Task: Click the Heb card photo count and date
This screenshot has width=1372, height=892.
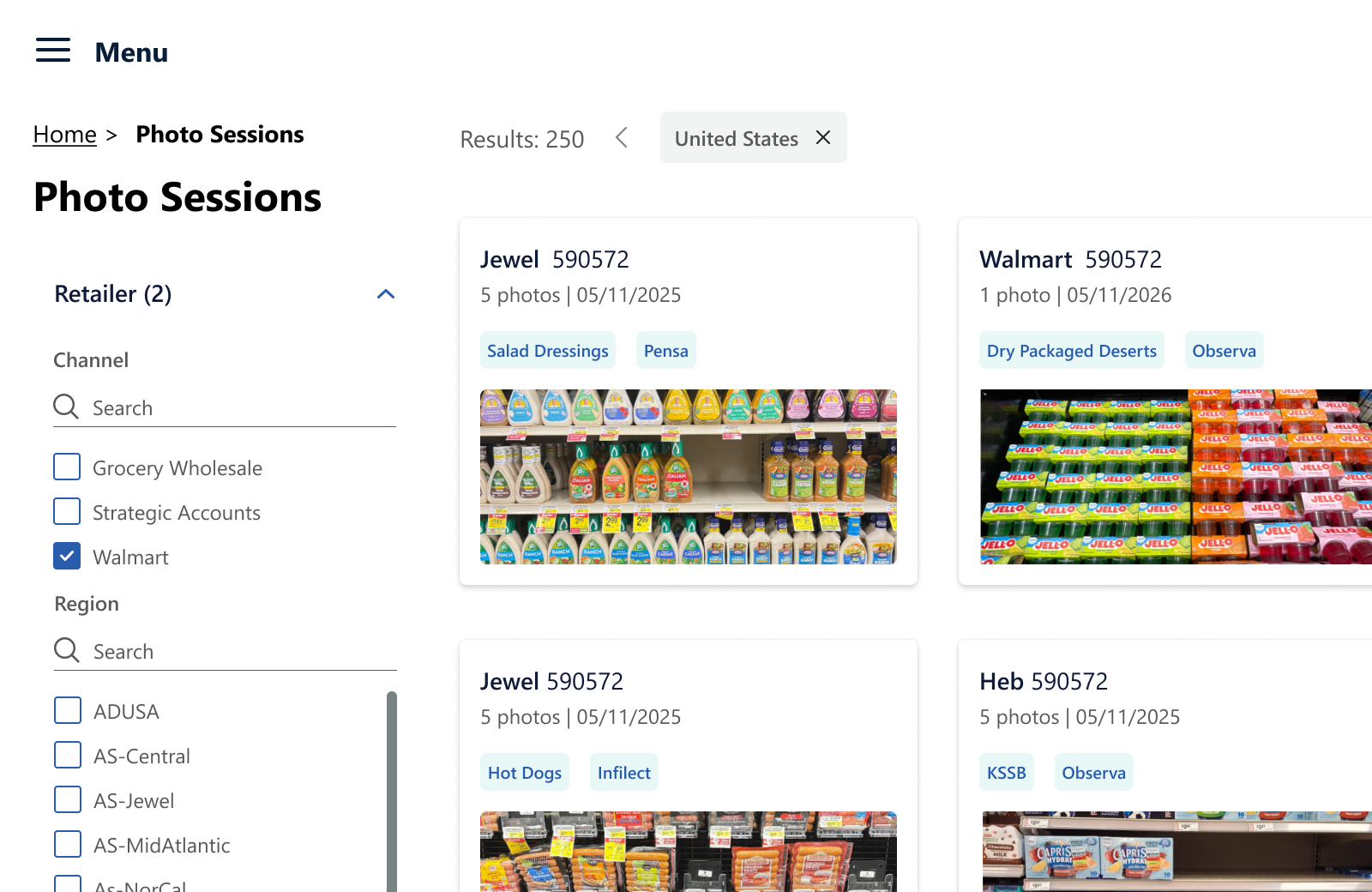Action: coord(1080,717)
